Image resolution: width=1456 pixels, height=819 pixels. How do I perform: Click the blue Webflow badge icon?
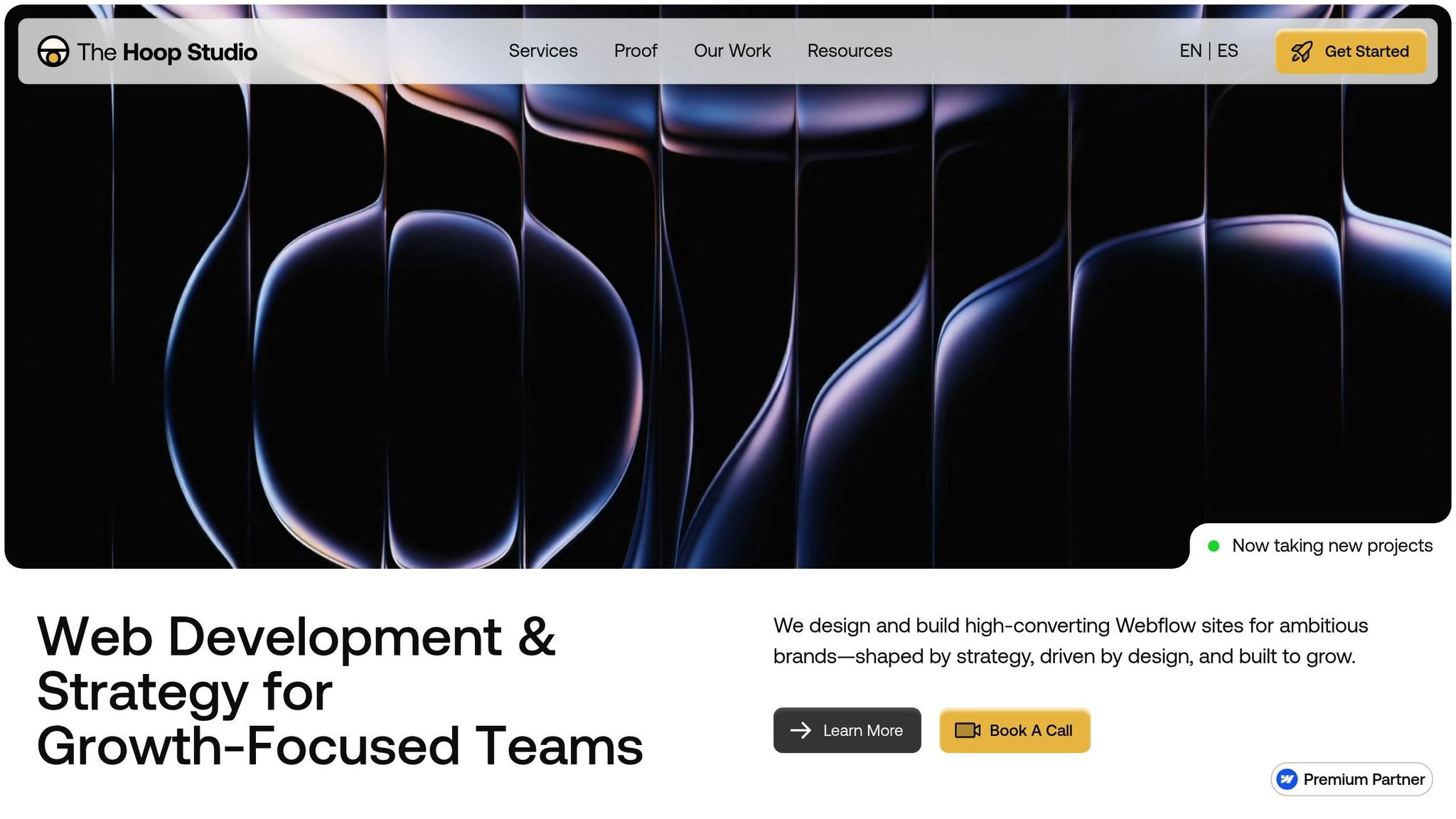[x=1287, y=779]
